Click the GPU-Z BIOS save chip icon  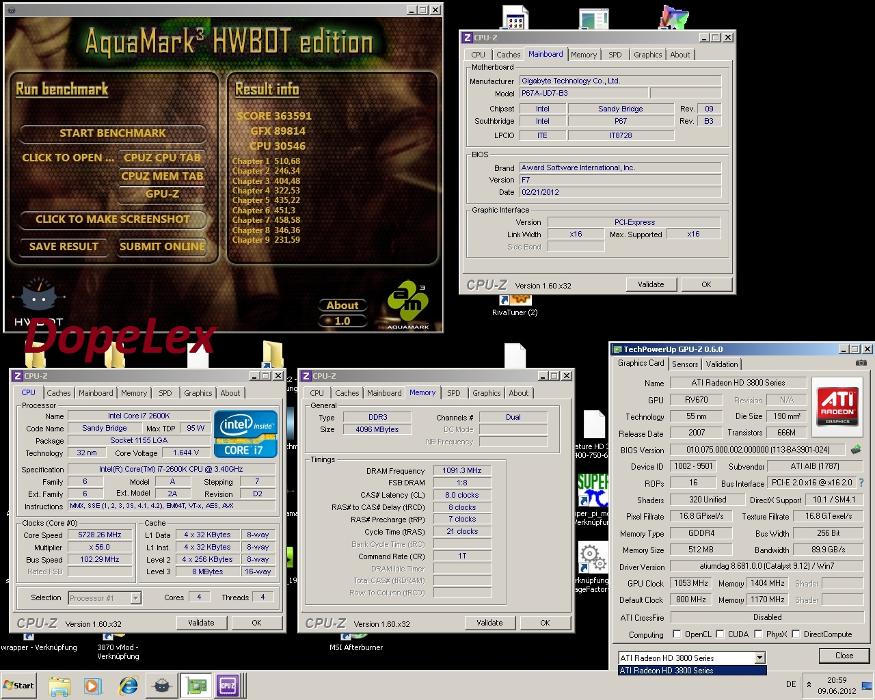[855, 449]
